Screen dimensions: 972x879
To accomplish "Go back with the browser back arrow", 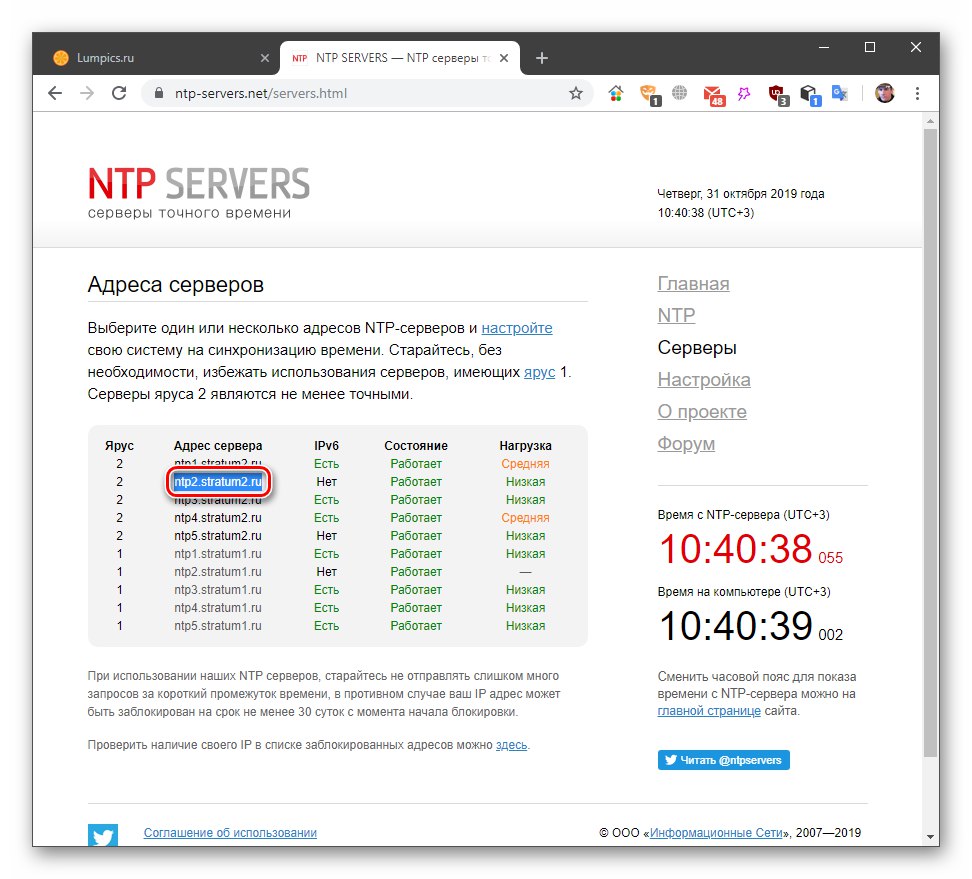I will [x=55, y=94].
